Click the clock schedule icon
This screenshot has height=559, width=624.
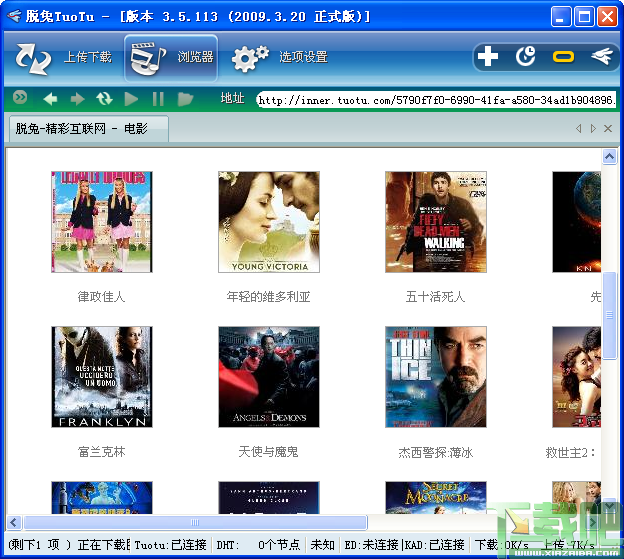[x=526, y=56]
